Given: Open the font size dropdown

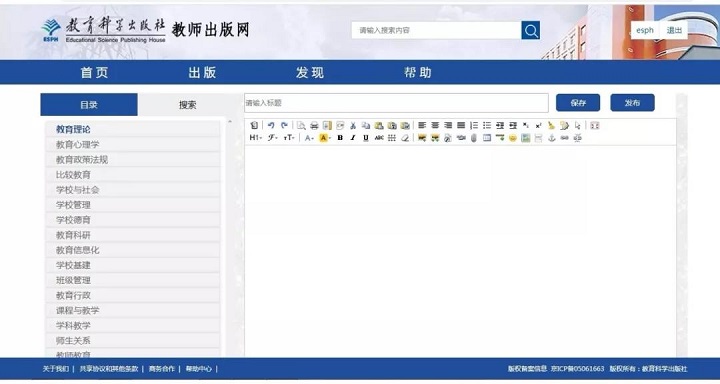Looking at the screenshot, I should (289, 138).
